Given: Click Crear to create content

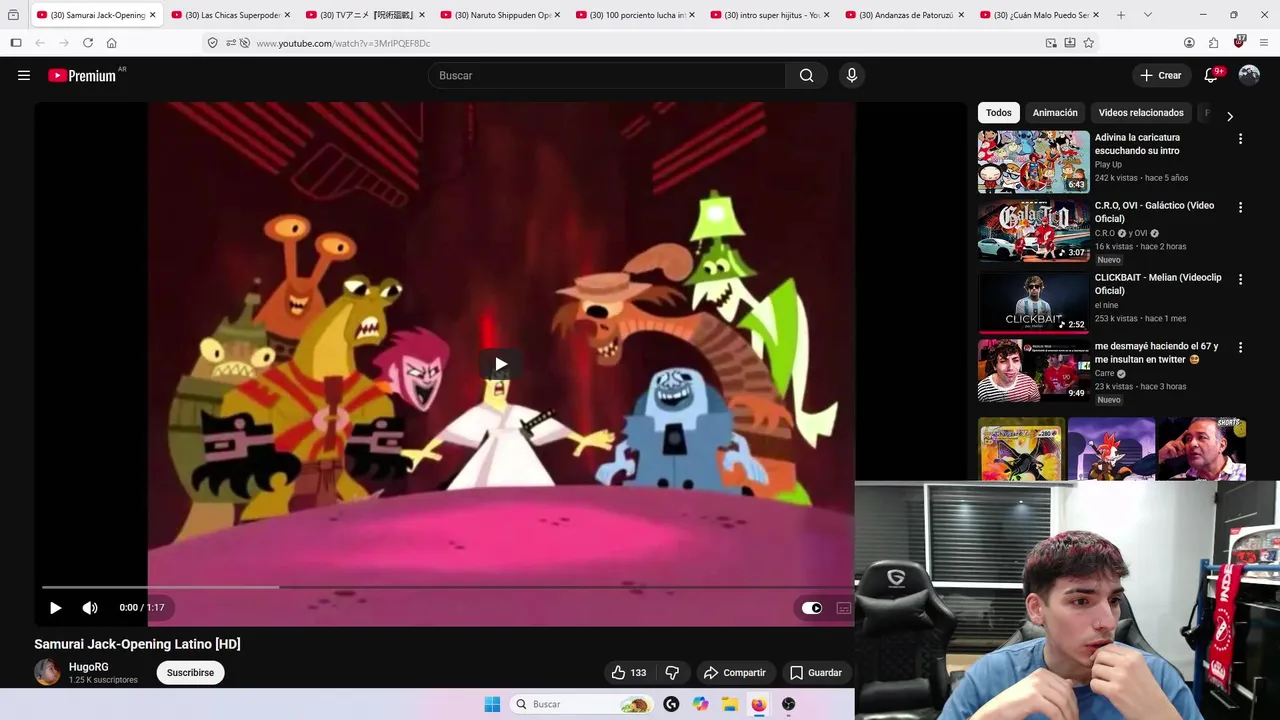Looking at the screenshot, I should pyautogui.click(x=1160, y=75).
